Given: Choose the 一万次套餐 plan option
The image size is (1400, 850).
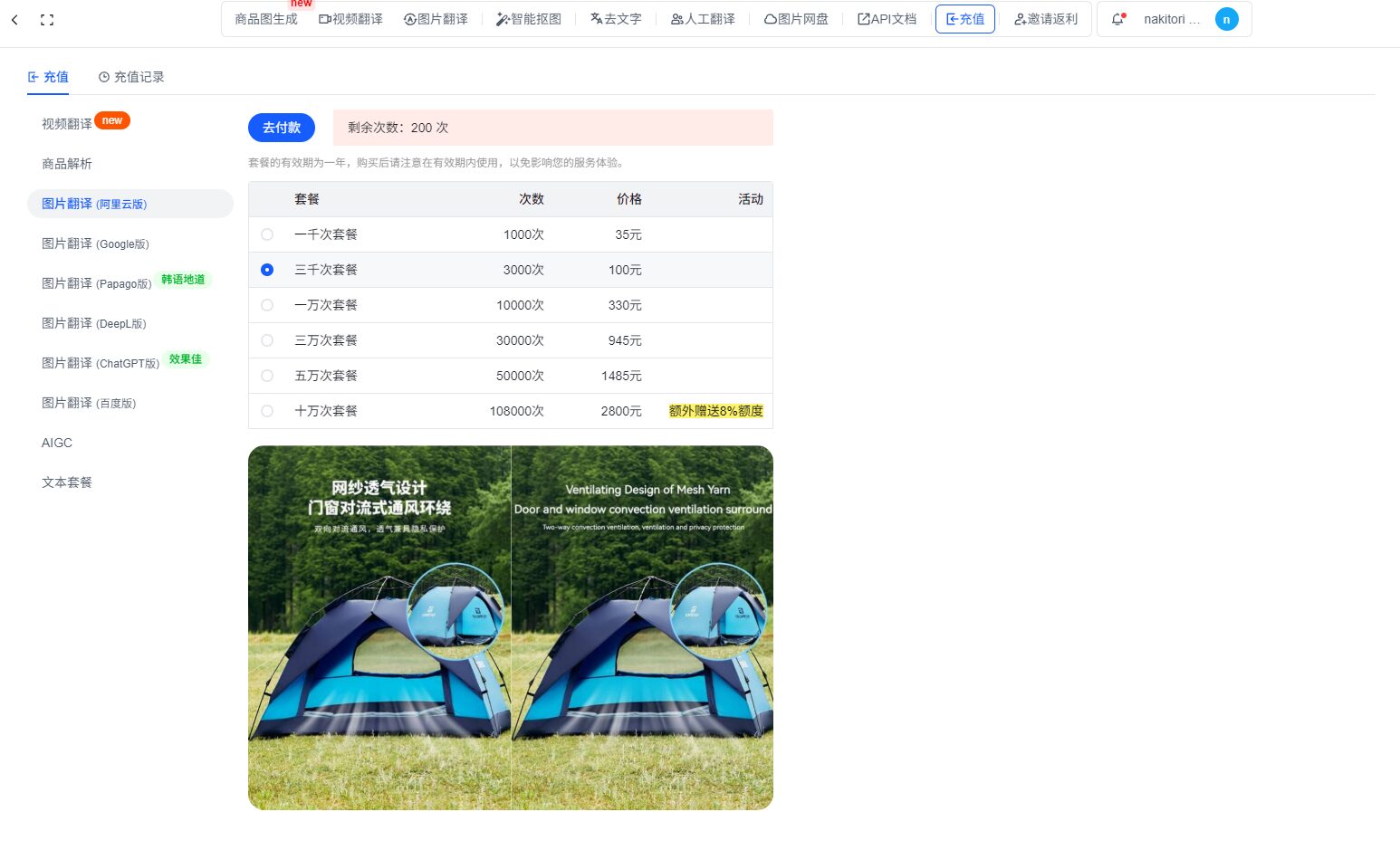Looking at the screenshot, I should (x=266, y=305).
